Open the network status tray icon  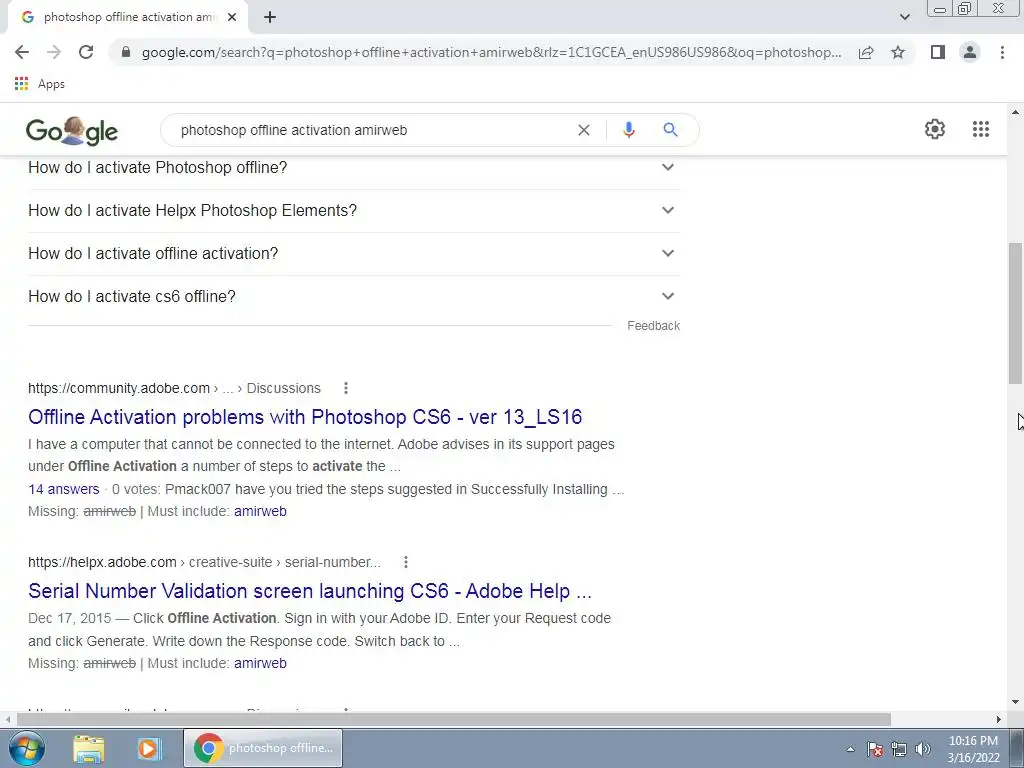click(899, 749)
